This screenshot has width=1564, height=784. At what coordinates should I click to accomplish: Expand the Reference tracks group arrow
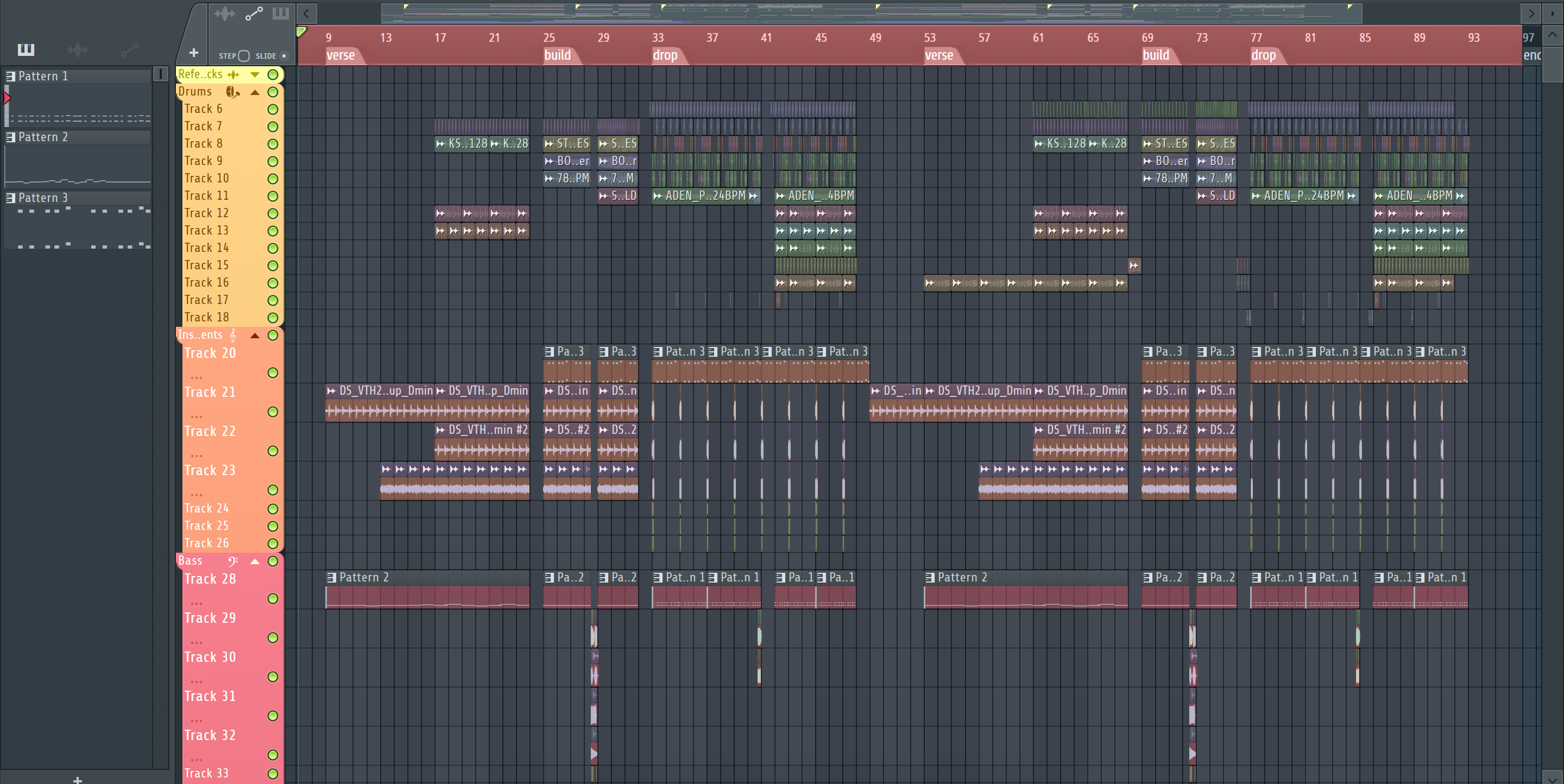tap(255, 74)
